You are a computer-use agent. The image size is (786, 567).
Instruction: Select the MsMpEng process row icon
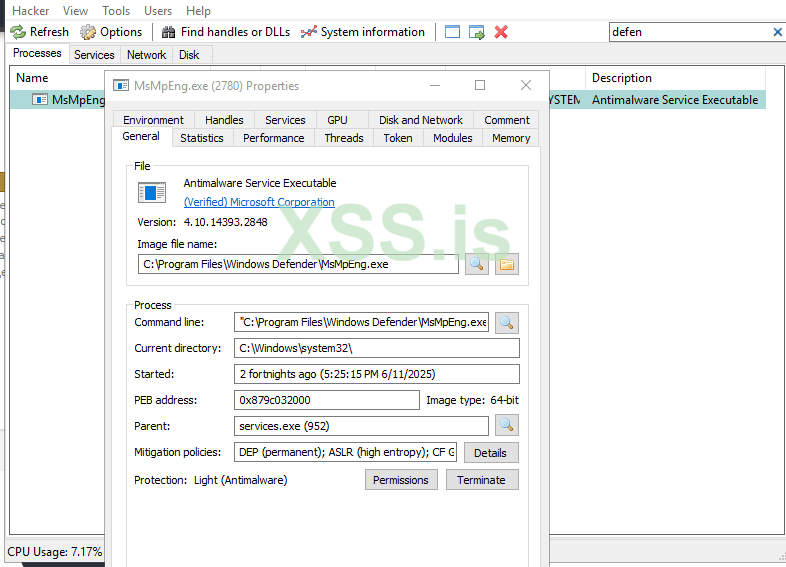pos(40,99)
